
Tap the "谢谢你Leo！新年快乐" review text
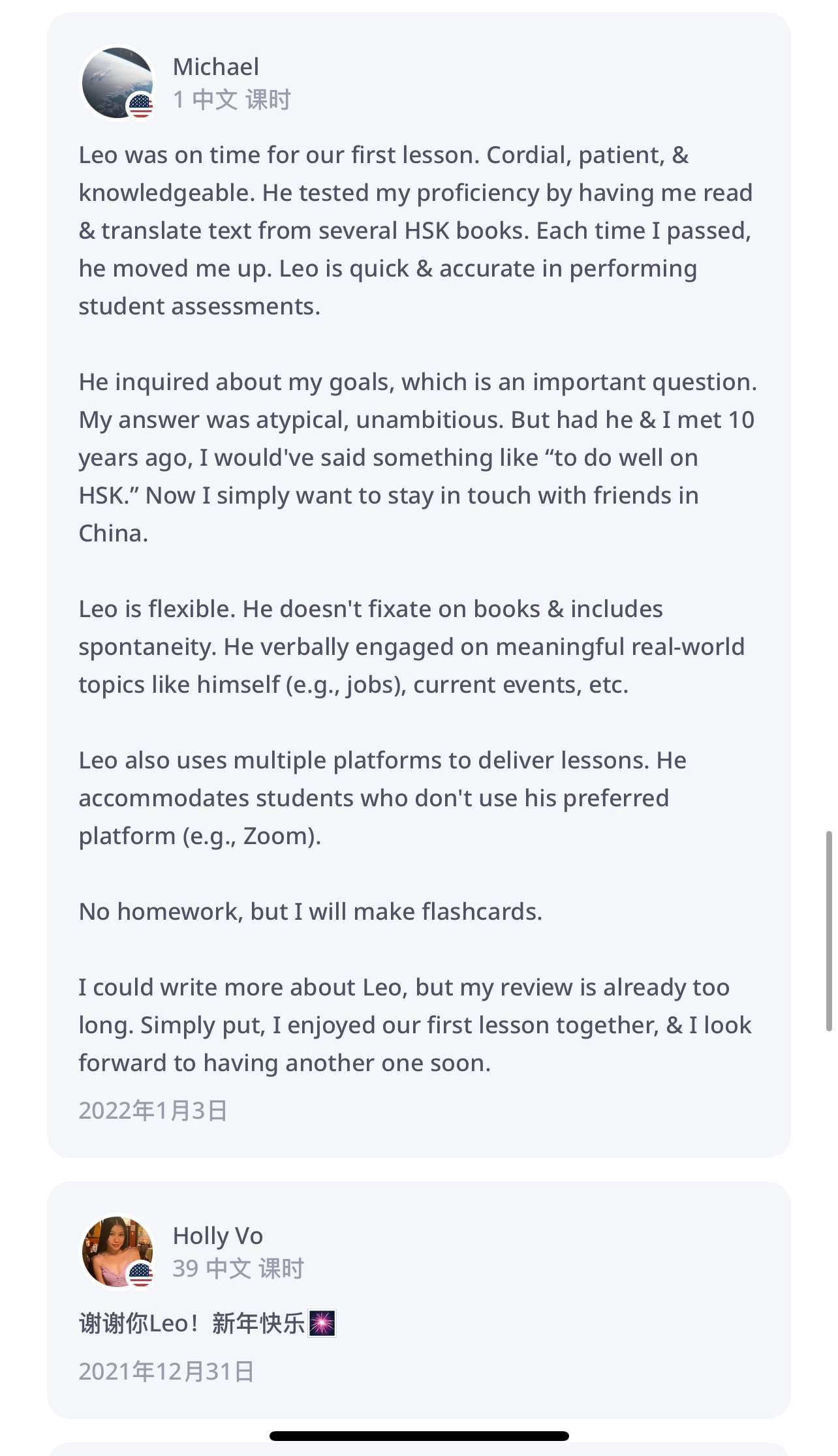click(x=192, y=1324)
